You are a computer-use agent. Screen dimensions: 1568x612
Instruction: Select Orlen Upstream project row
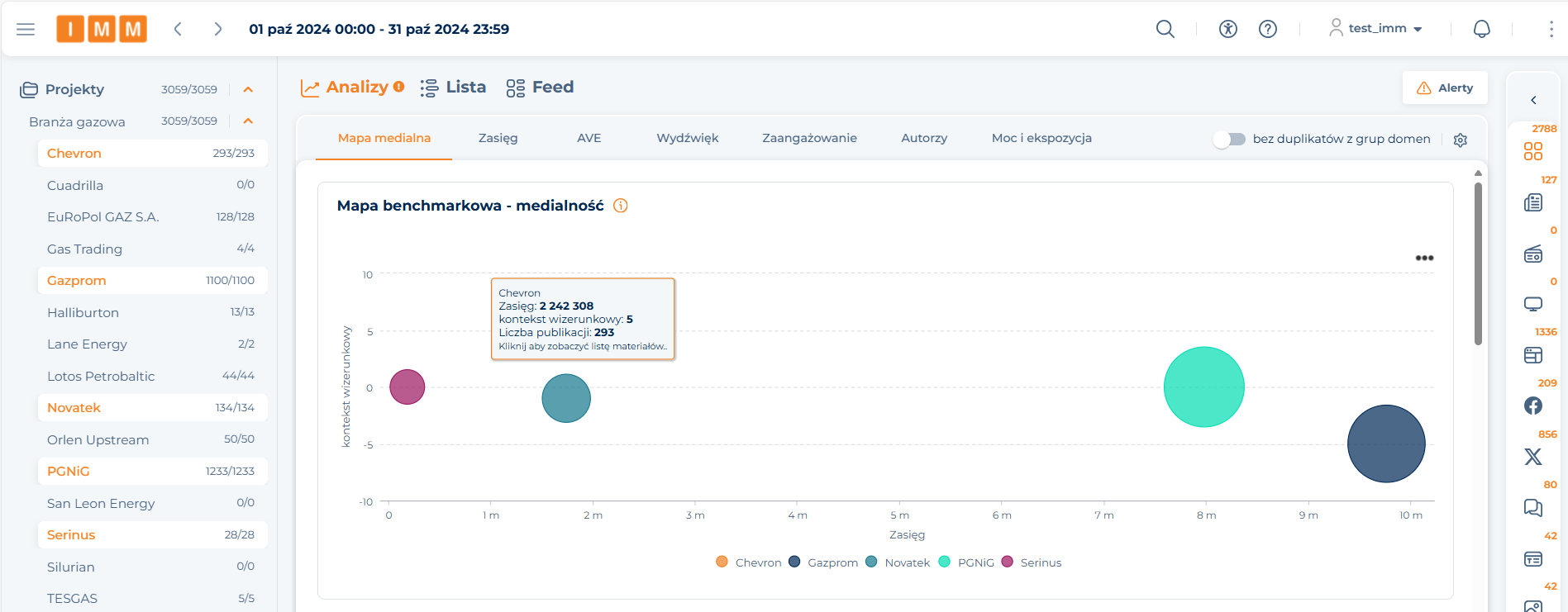pos(152,439)
